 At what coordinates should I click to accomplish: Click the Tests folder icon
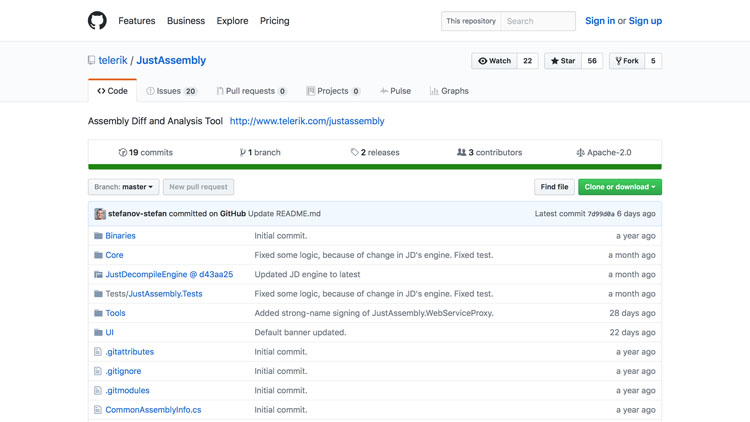coord(99,294)
